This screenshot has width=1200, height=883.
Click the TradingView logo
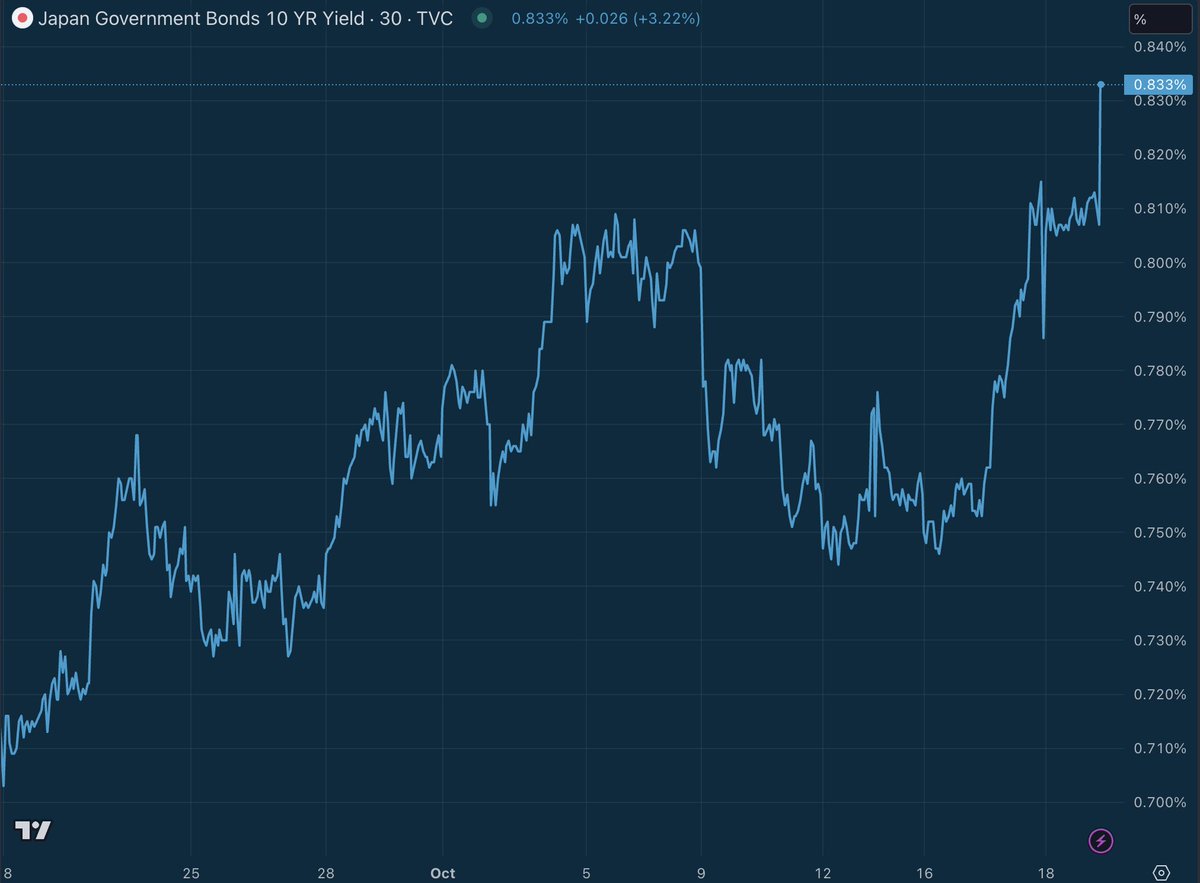coord(33,830)
